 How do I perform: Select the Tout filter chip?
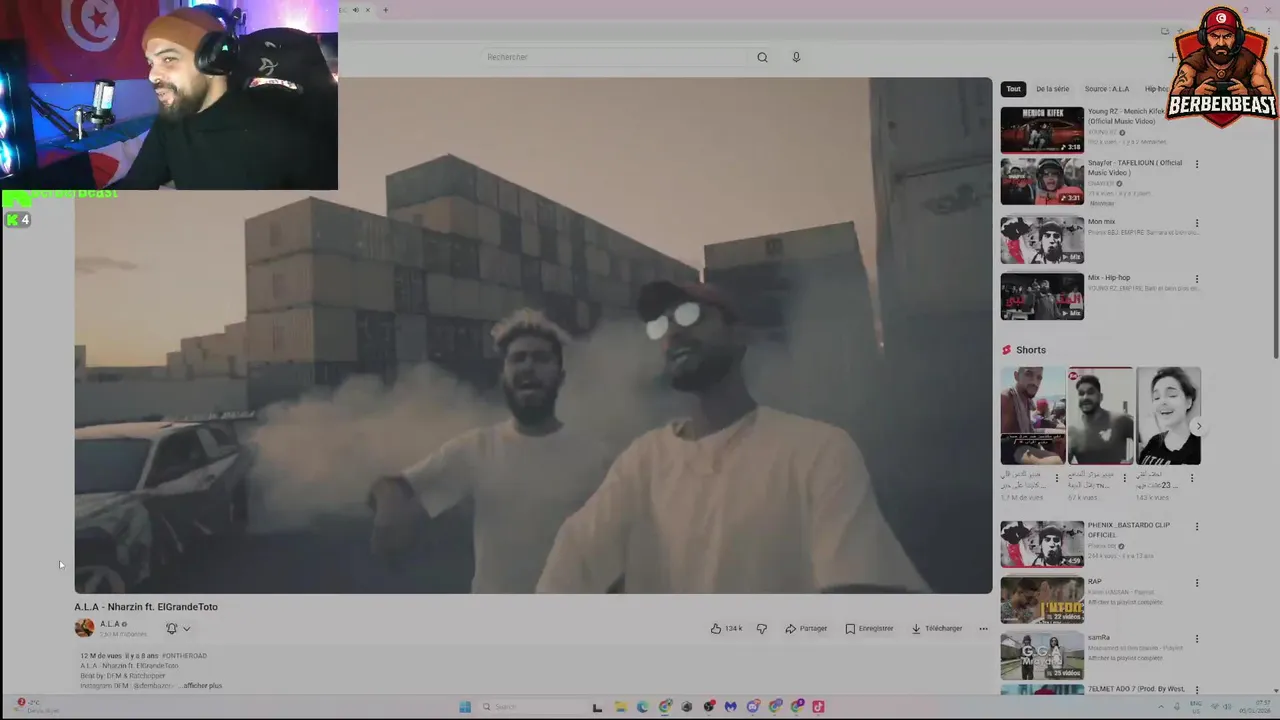pos(1013,89)
